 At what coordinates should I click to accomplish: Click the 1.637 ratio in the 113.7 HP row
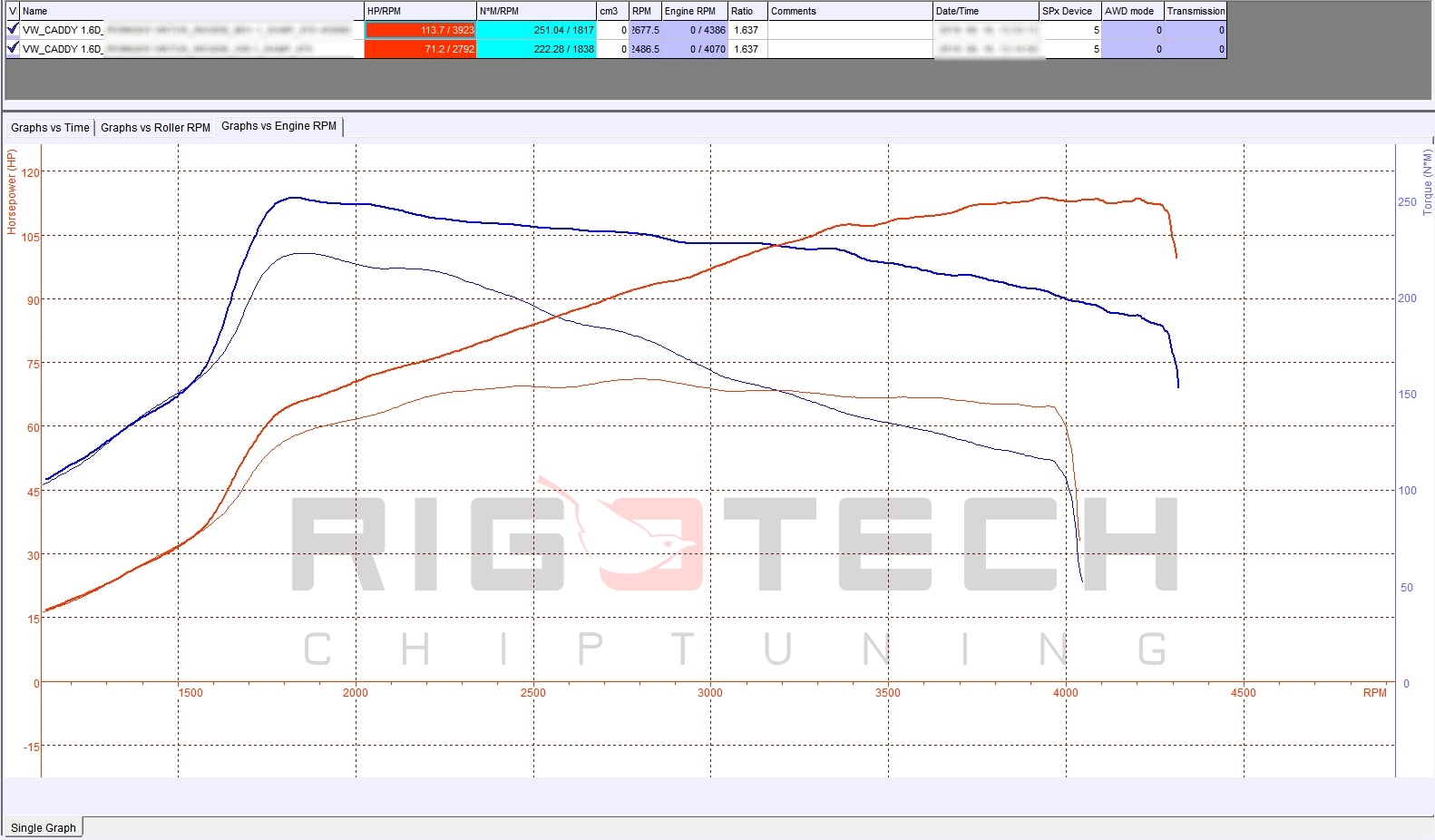click(x=747, y=30)
